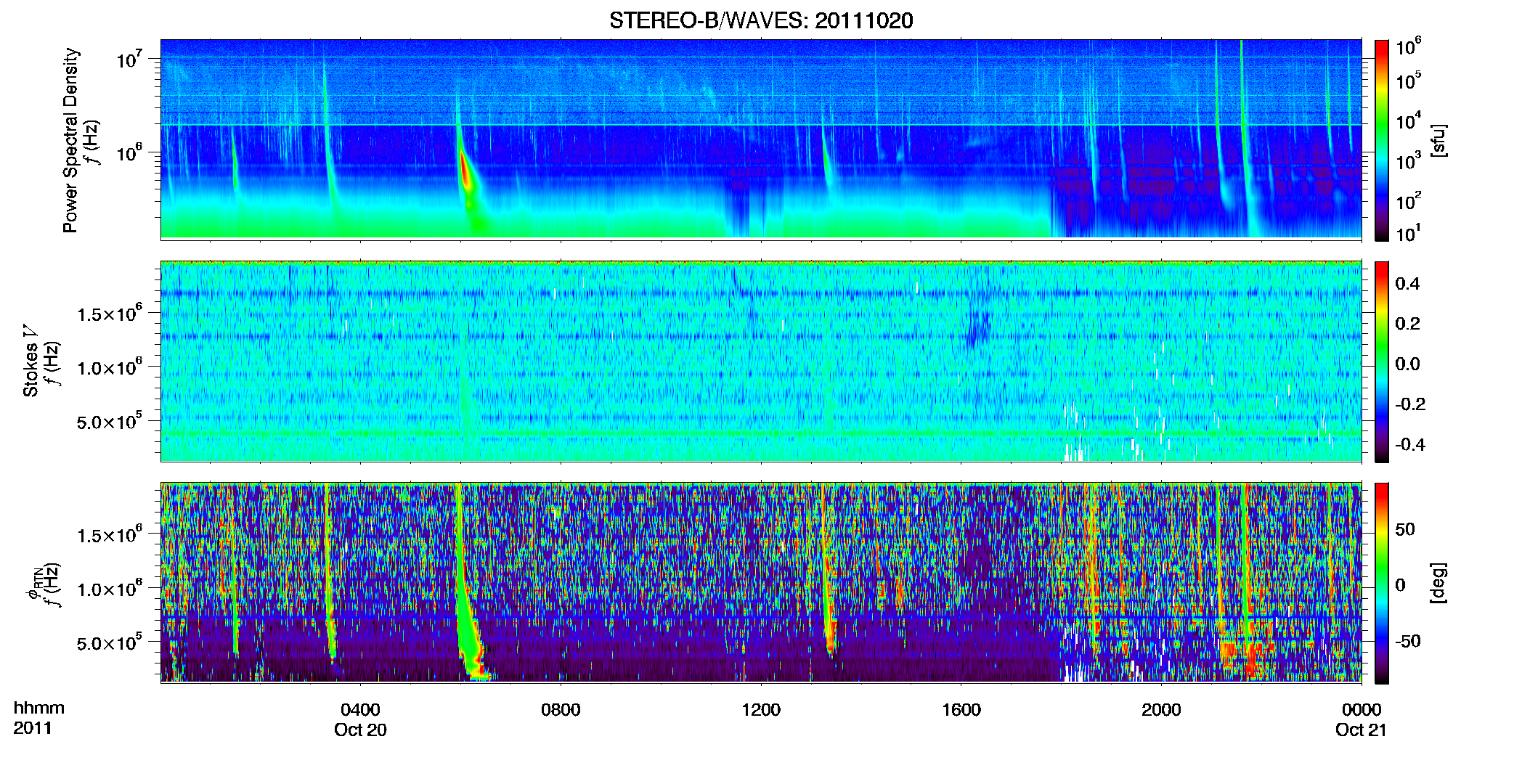Click the -0.4 value on Stokes color bar
Screen dimensions: 1522x784
click(1409, 444)
